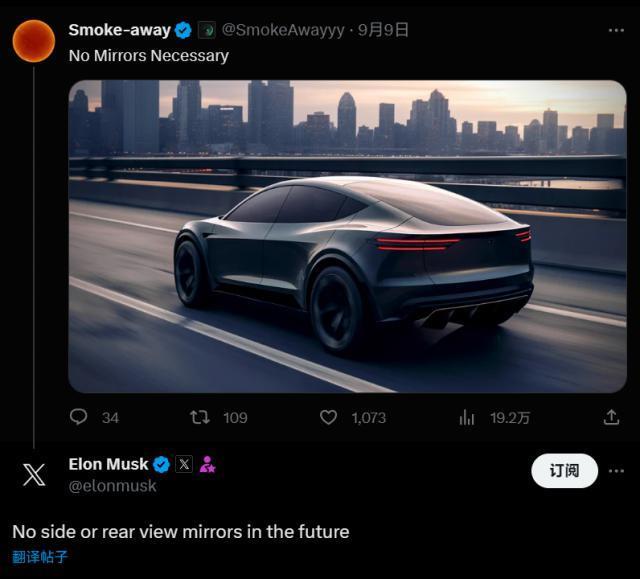
Task: Click the share icon under the car image
Action: (612, 417)
